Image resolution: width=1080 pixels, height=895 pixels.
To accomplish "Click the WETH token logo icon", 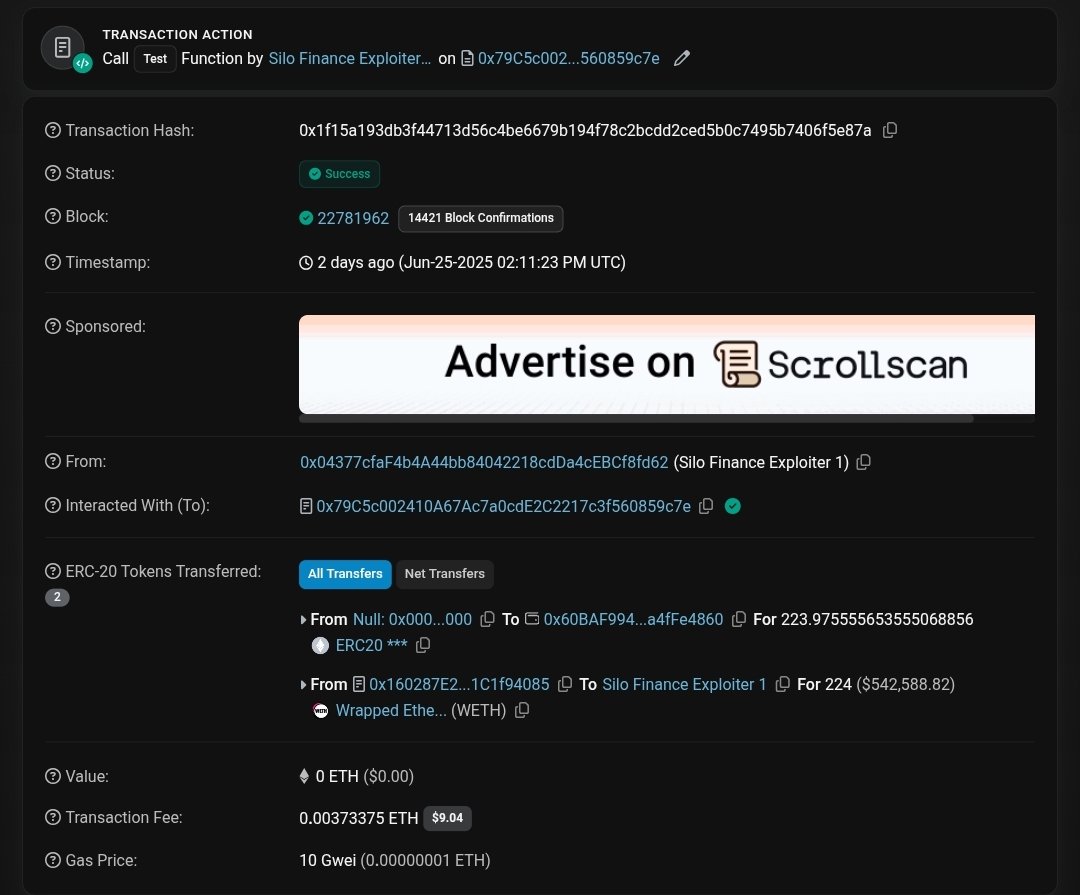I will (x=320, y=710).
